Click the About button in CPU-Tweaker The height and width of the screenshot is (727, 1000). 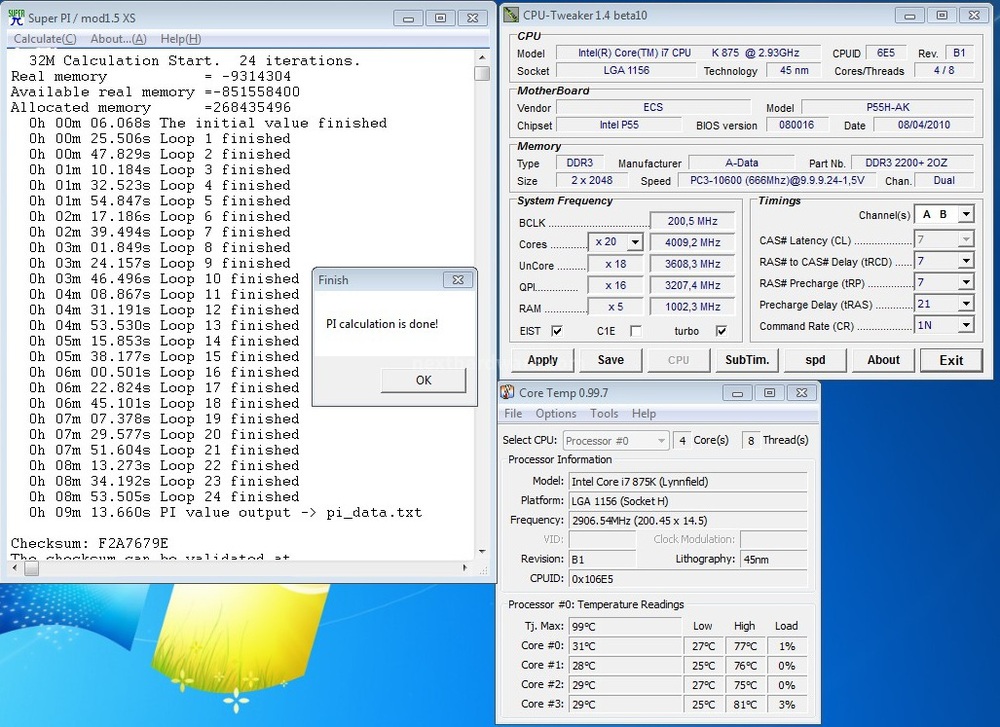click(x=883, y=360)
